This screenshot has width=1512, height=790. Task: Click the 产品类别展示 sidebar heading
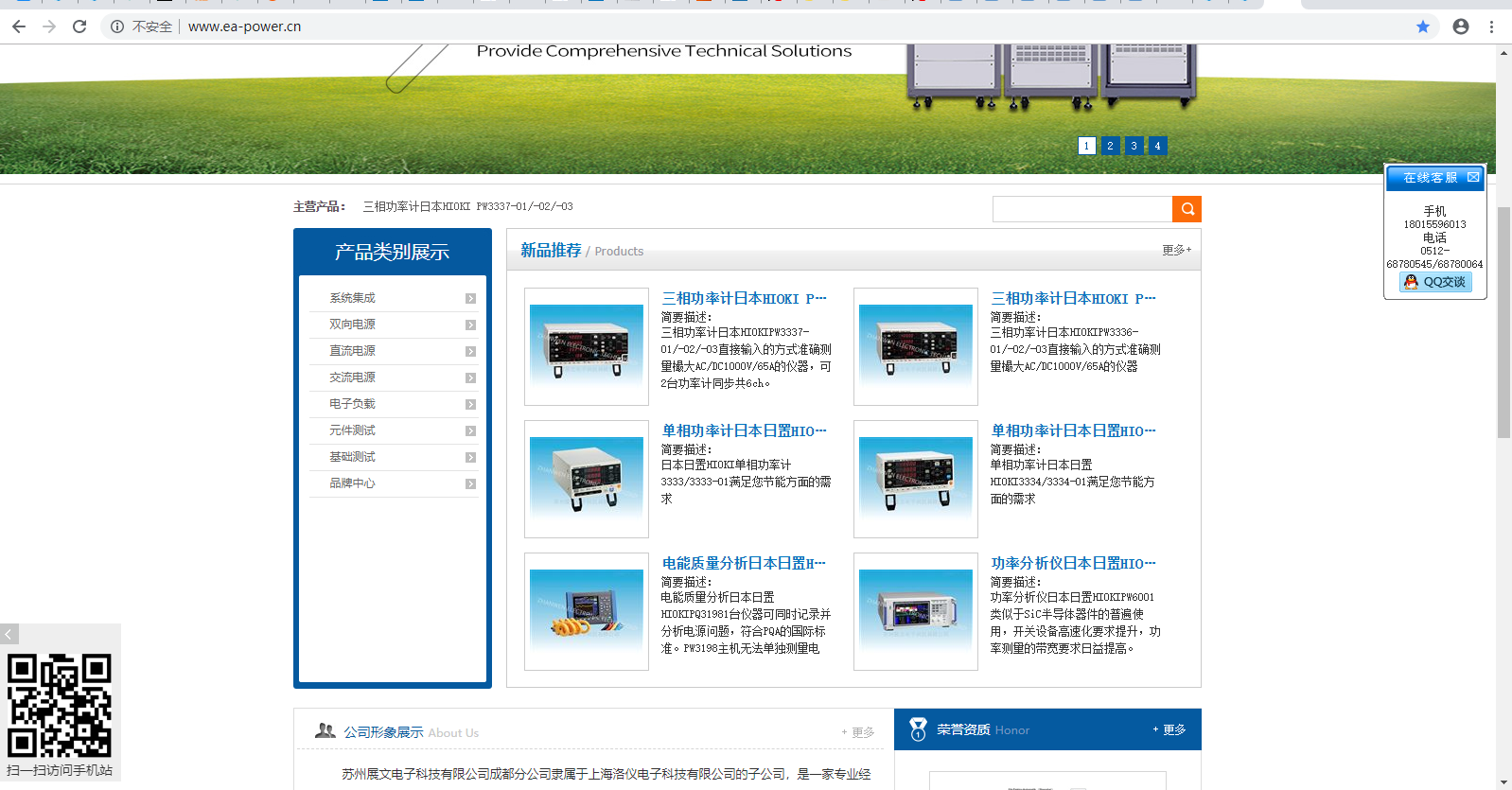pyautogui.click(x=392, y=252)
